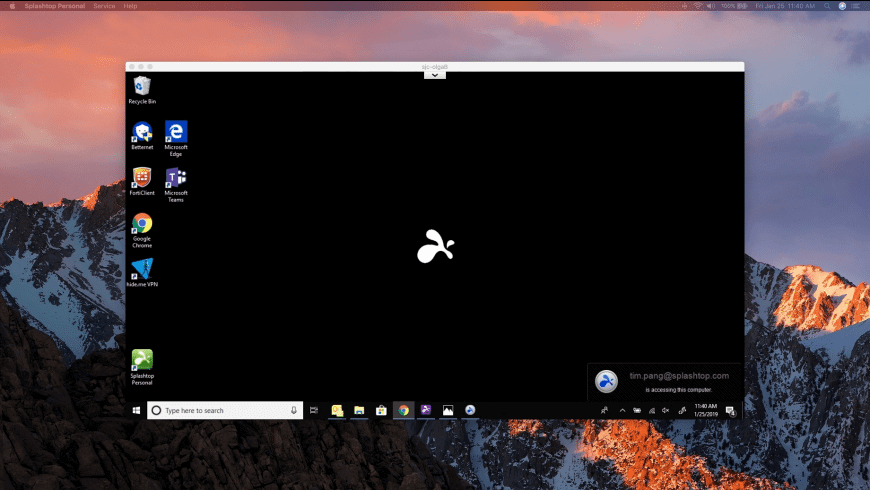Open File Explorer from the taskbar
Viewport: 870px width, 490px height.
(x=358, y=410)
